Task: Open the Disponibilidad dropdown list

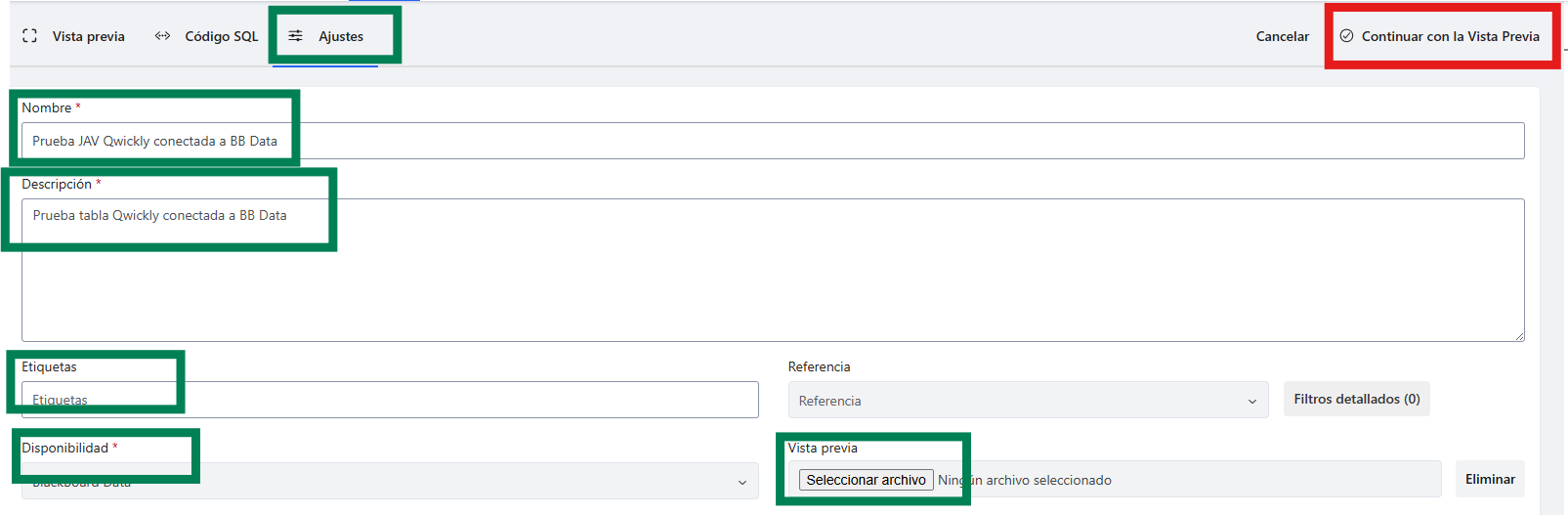Action: point(390,481)
